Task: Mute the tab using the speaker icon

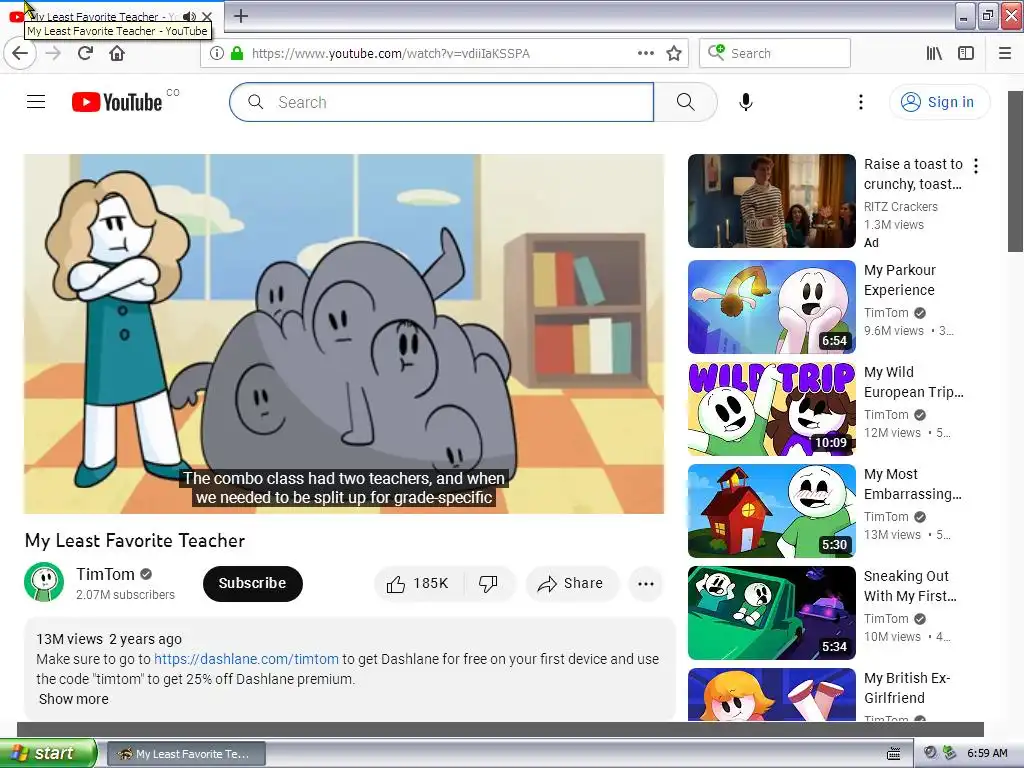Action: [x=189, y=16]
